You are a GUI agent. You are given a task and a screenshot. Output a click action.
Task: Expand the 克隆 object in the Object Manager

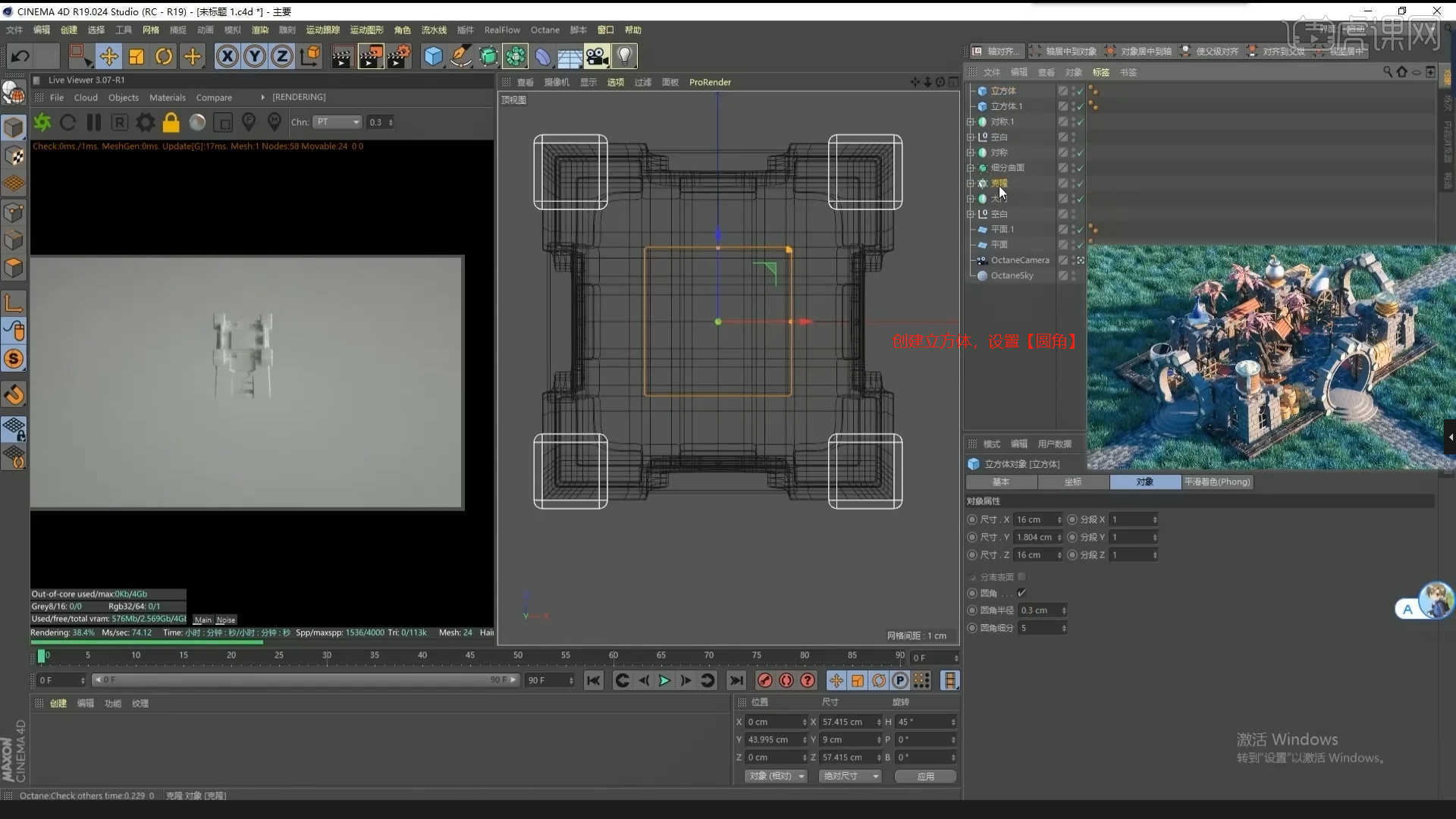972,183
